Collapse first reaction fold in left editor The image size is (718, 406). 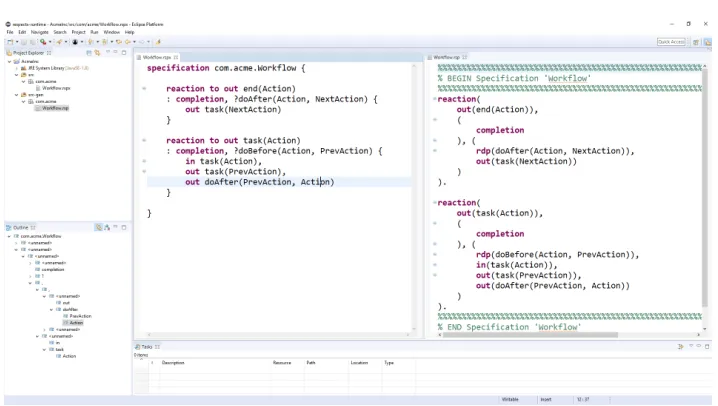pos(144,88)
